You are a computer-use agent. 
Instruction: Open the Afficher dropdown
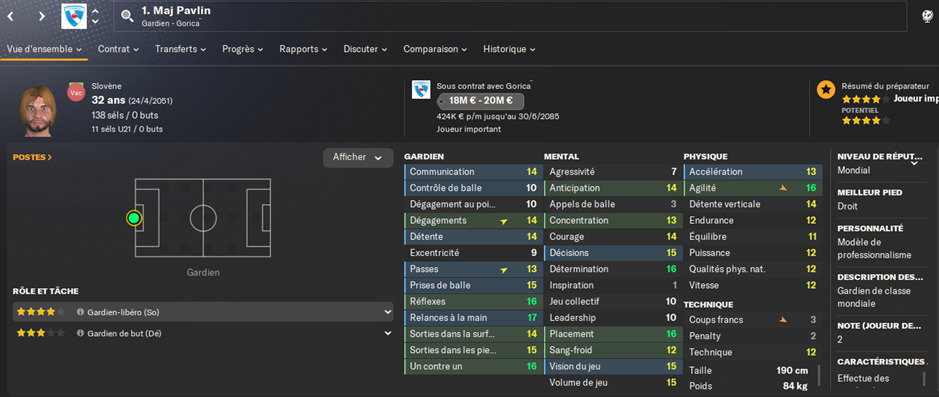(x=358, y=157)
